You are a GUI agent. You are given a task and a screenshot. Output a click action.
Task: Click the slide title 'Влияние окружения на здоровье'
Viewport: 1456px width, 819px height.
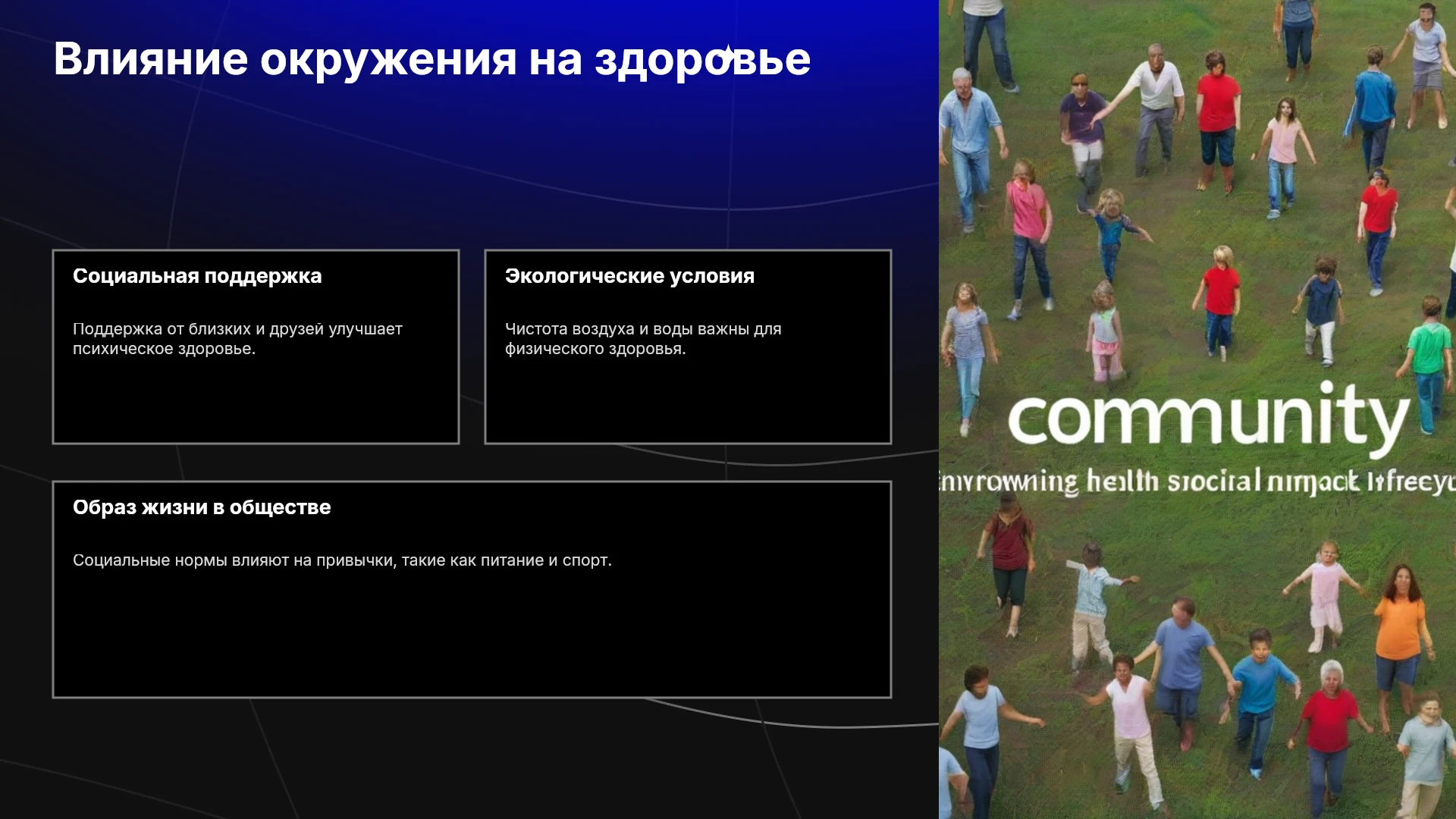tap(431, 59)
